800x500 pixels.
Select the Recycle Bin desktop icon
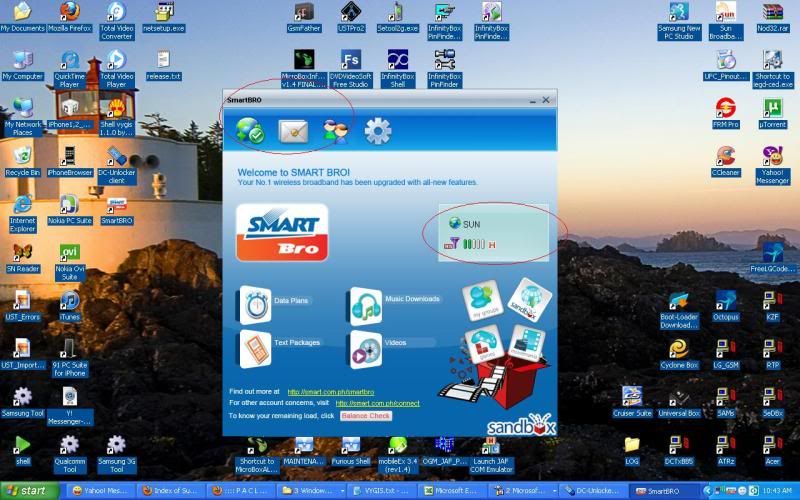point(23,162)
